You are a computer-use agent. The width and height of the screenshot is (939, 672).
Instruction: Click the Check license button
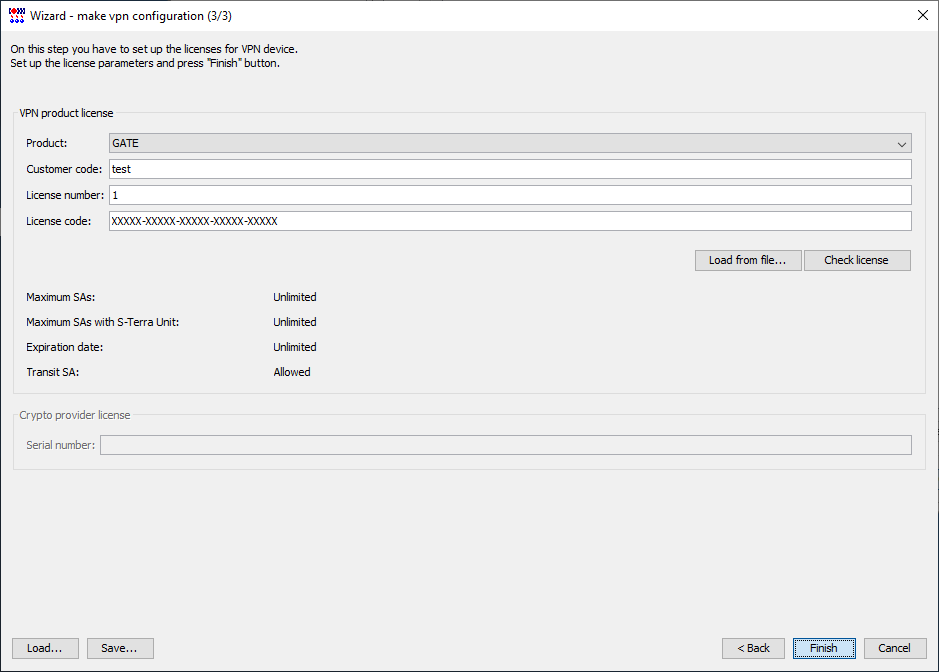(x=857, y=260)
